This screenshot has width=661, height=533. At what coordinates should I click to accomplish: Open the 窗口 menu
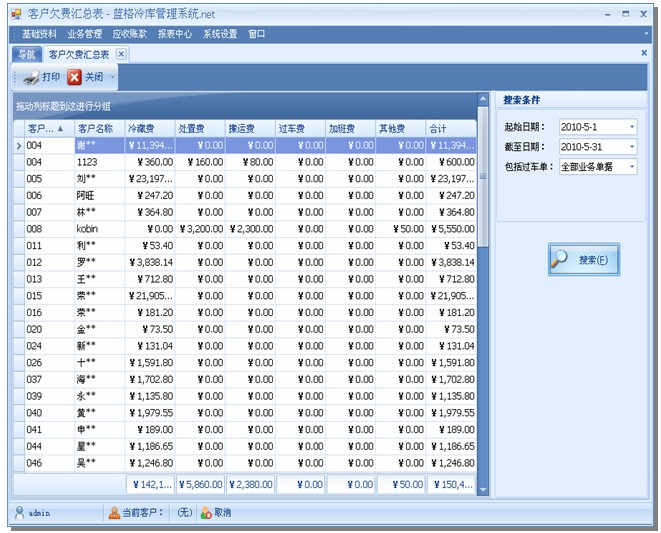coord(256,34)
